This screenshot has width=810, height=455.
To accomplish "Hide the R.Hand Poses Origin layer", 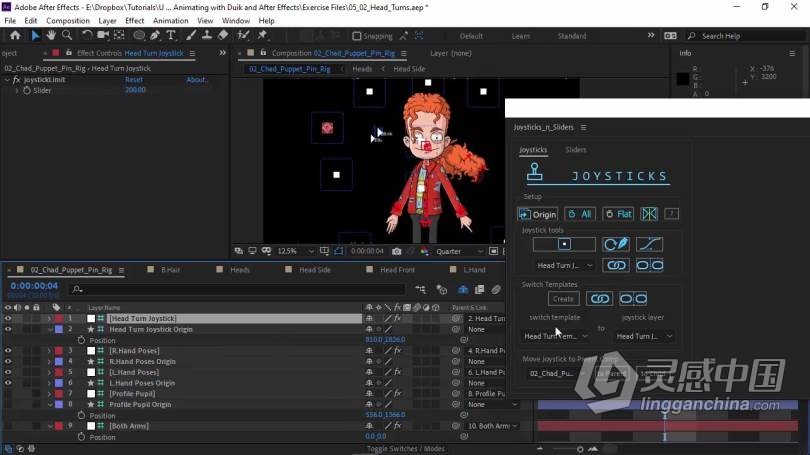I will tap(8, 362).
